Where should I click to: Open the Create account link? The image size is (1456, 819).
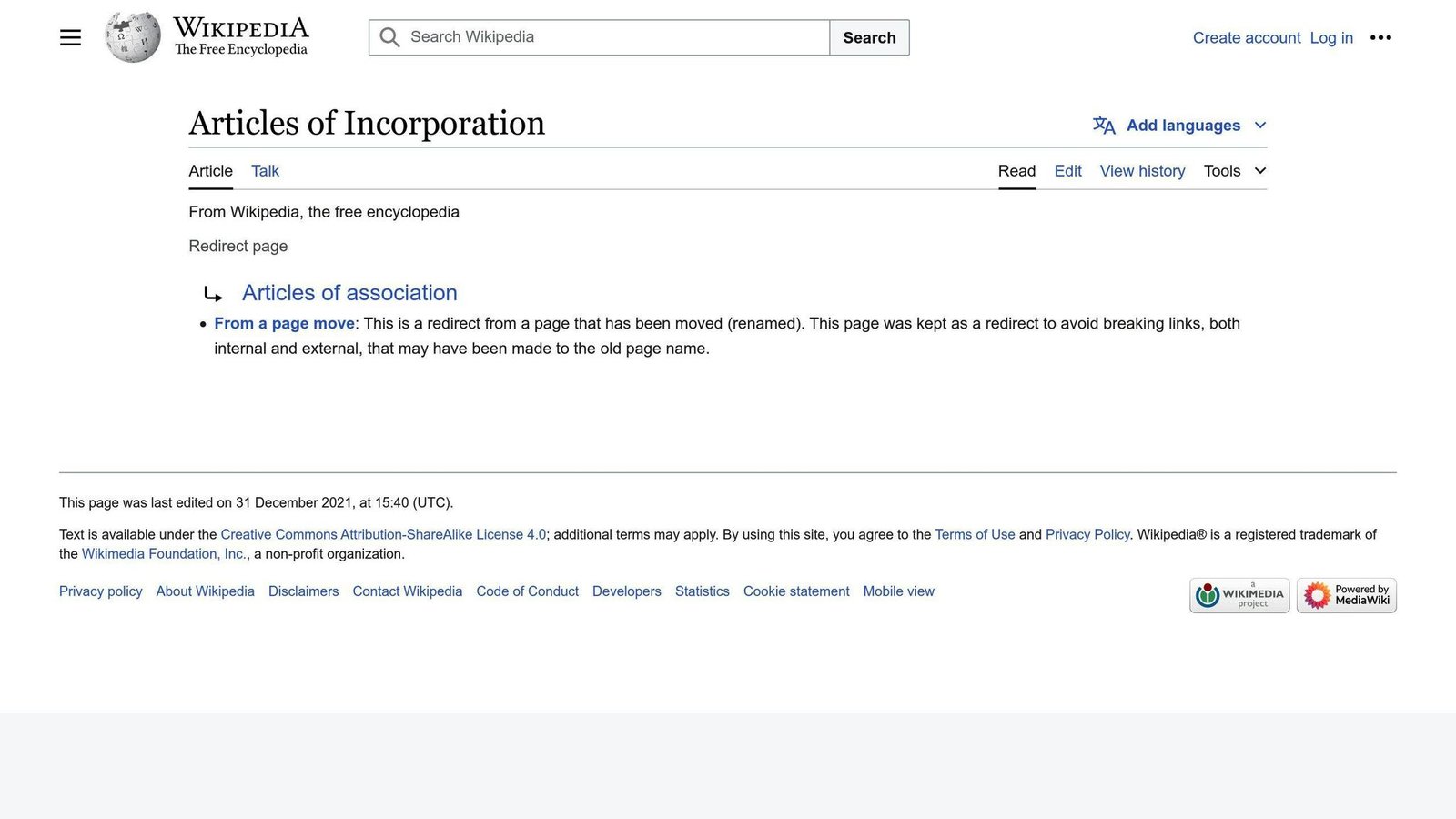pos(1247,37)
